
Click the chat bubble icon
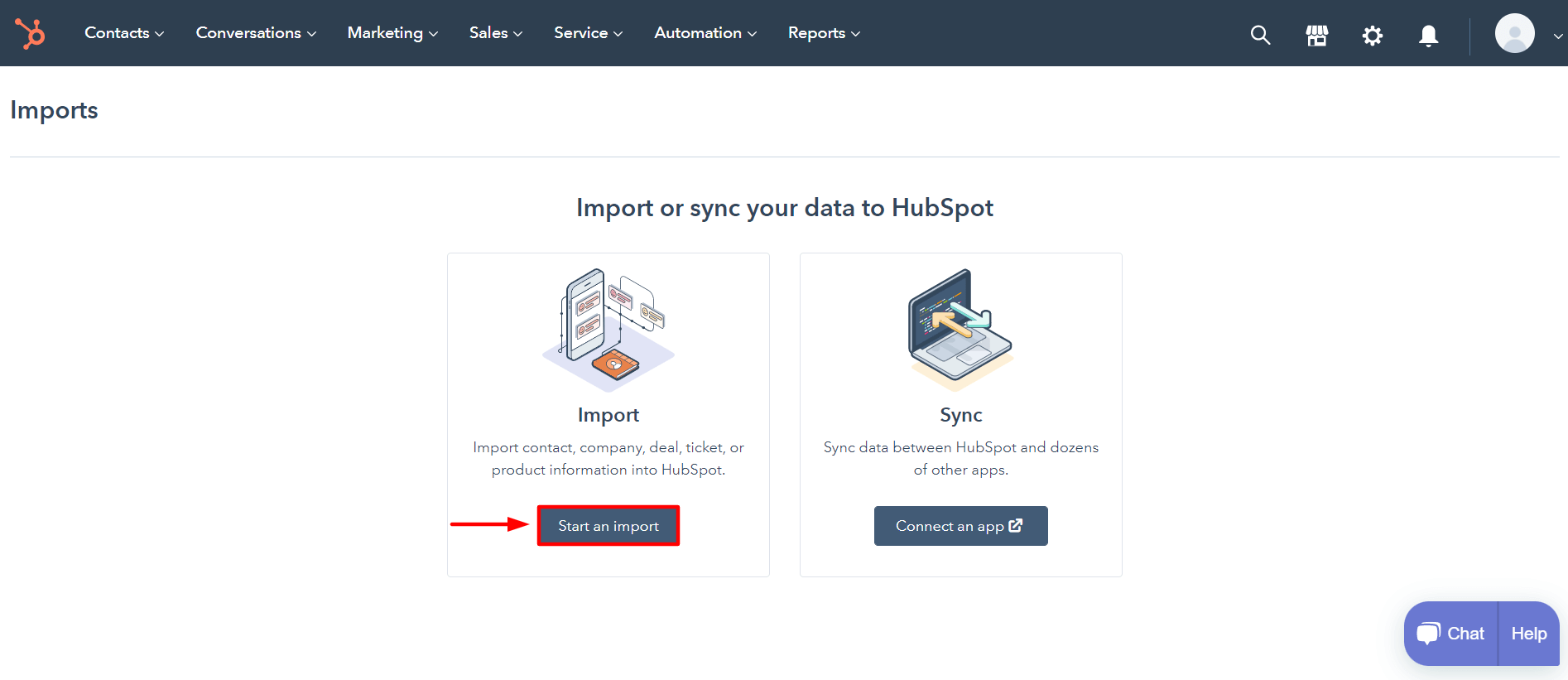(1428, 634)
